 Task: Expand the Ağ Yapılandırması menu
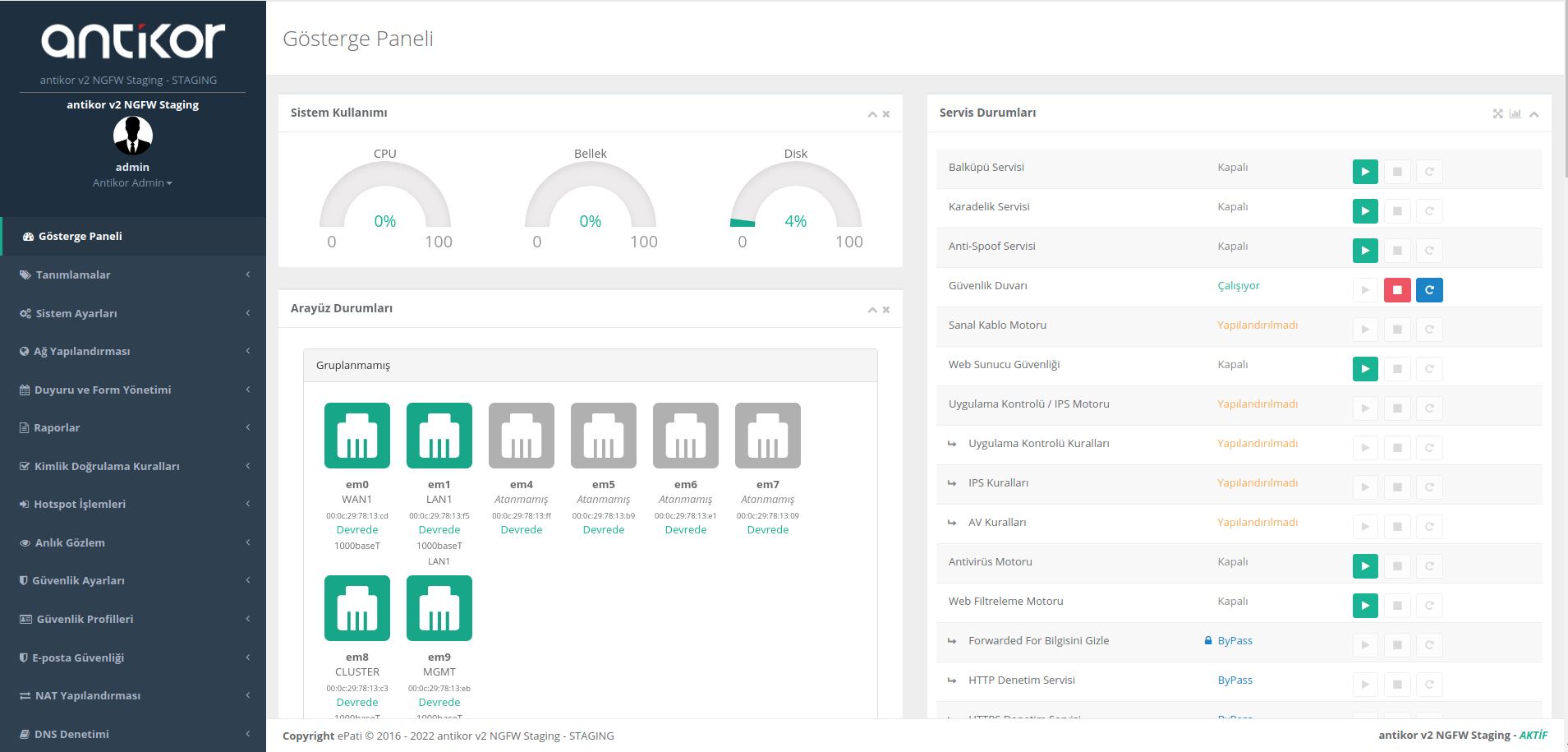point(133,351)
